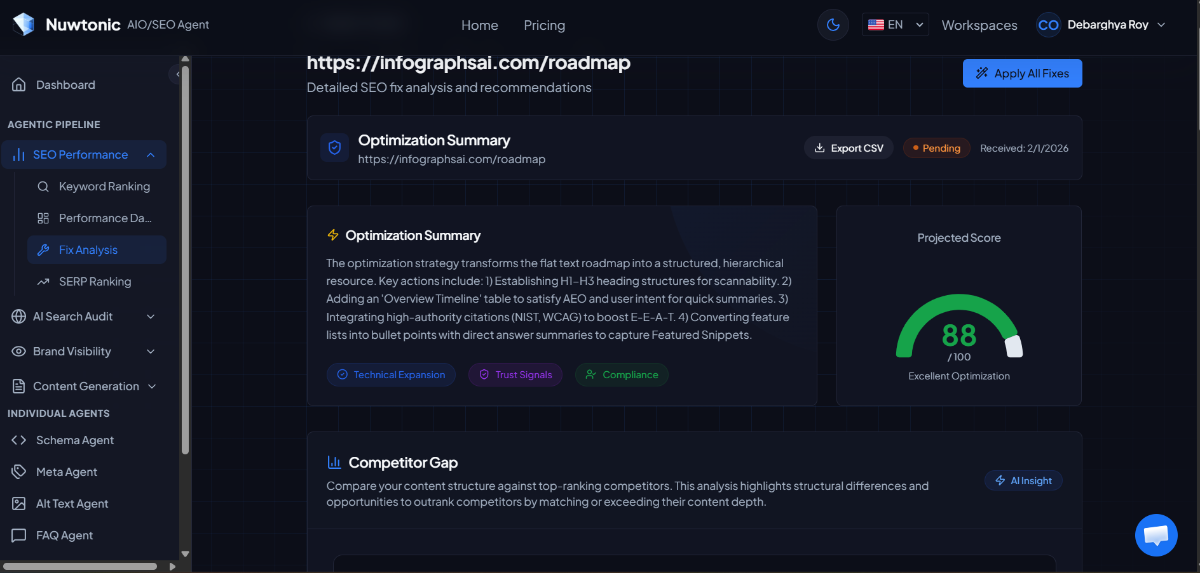Open Debarghya Roy account menu

click(x=1101, y=25)
